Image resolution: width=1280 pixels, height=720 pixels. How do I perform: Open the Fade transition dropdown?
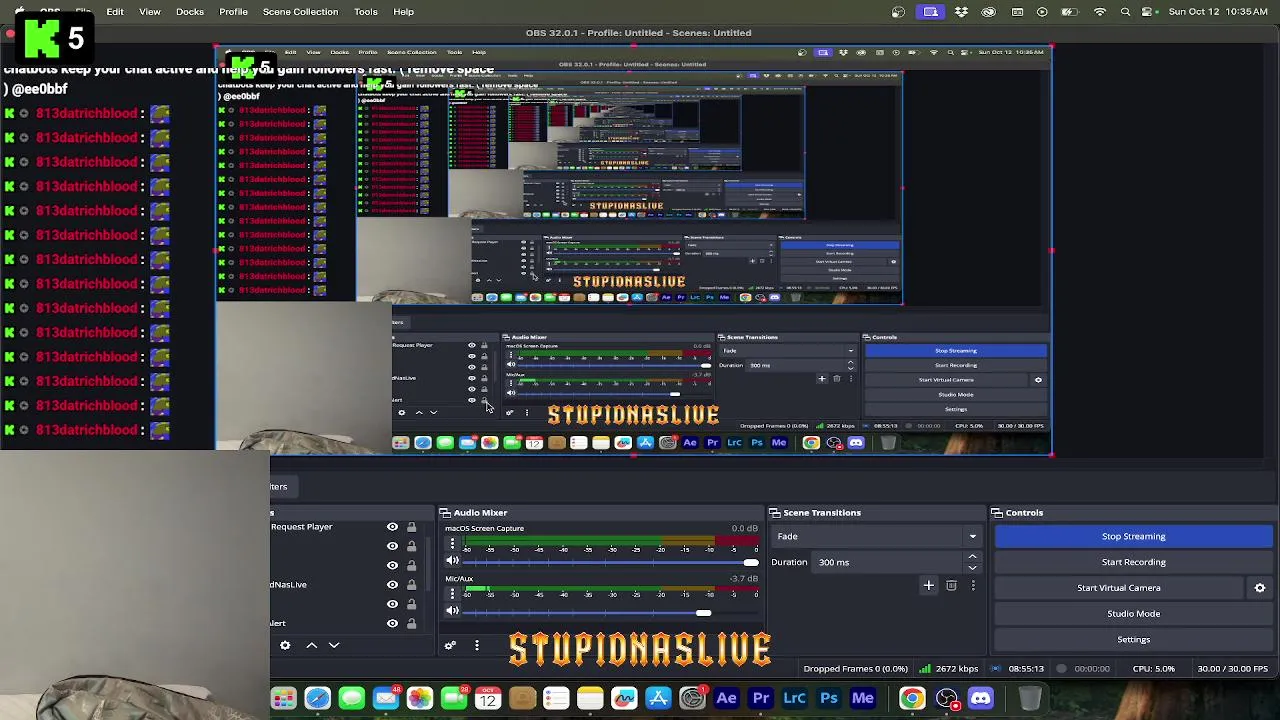[x=878, y=536]
